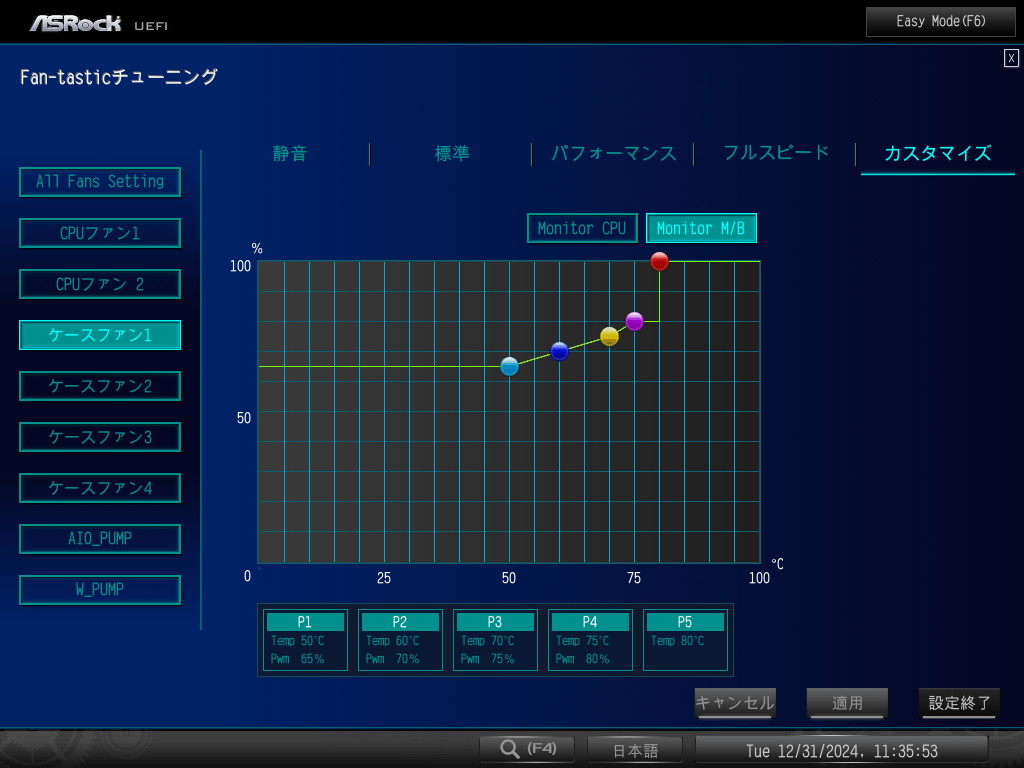Select the P4 point info box
Viewport: 1024px width, 768px height.
point(590,640)
